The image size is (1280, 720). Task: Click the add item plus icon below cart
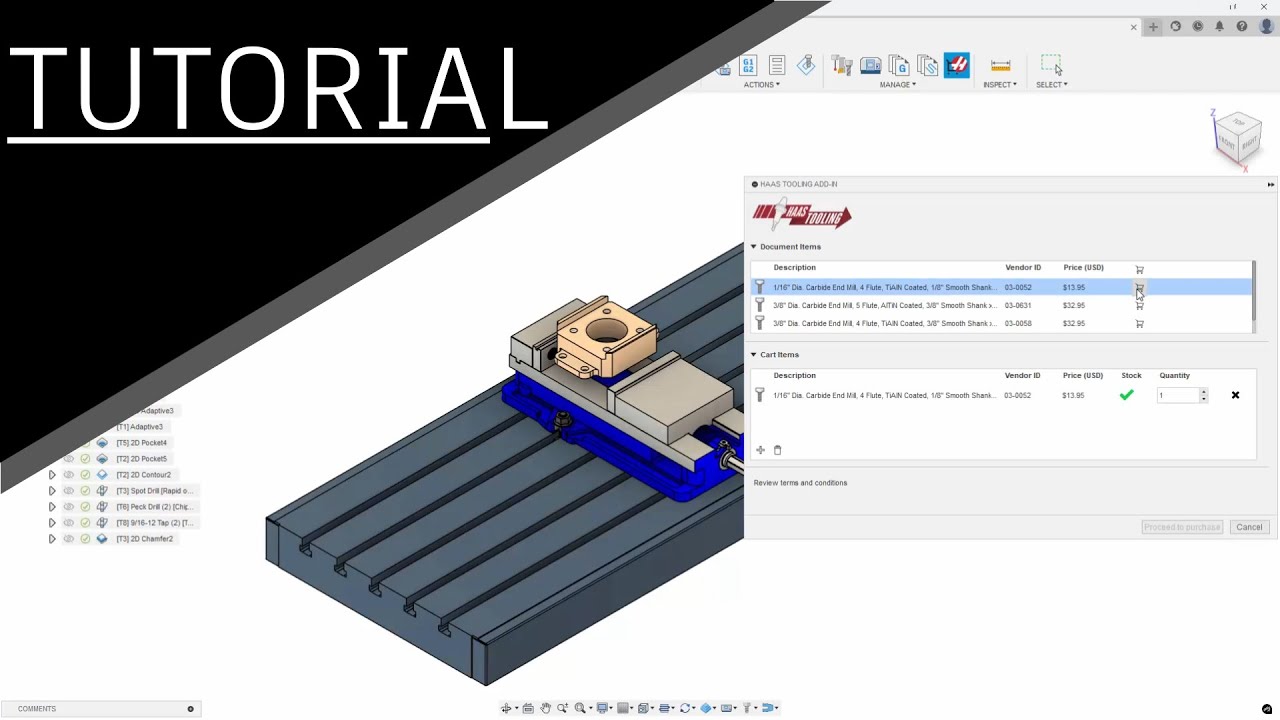tap(760, 450)
